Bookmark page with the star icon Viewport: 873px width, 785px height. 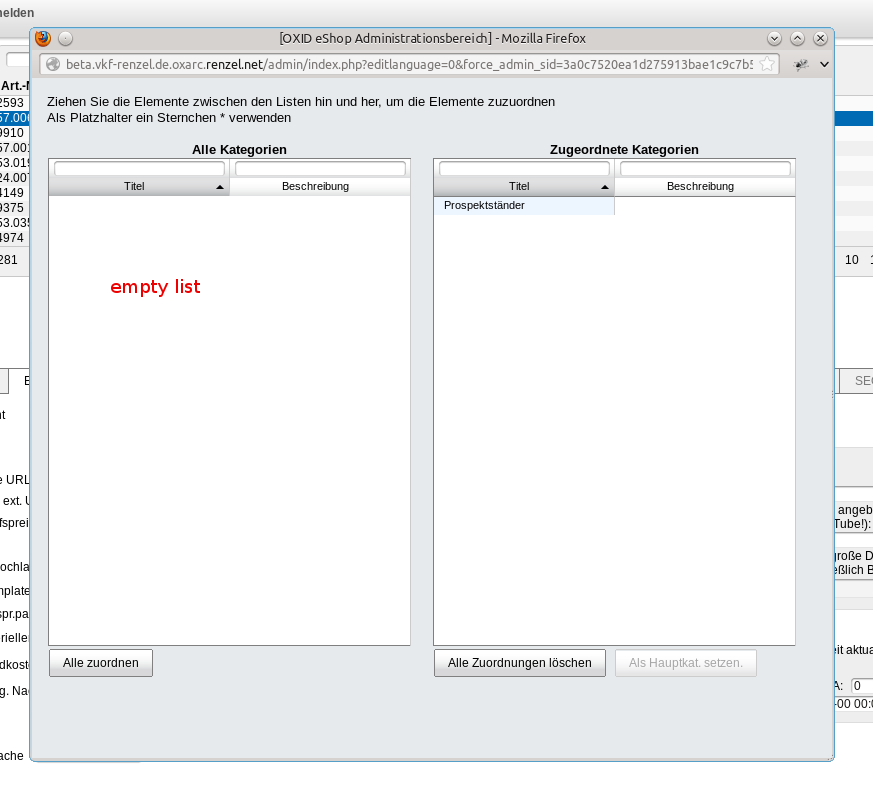(767, 64)
